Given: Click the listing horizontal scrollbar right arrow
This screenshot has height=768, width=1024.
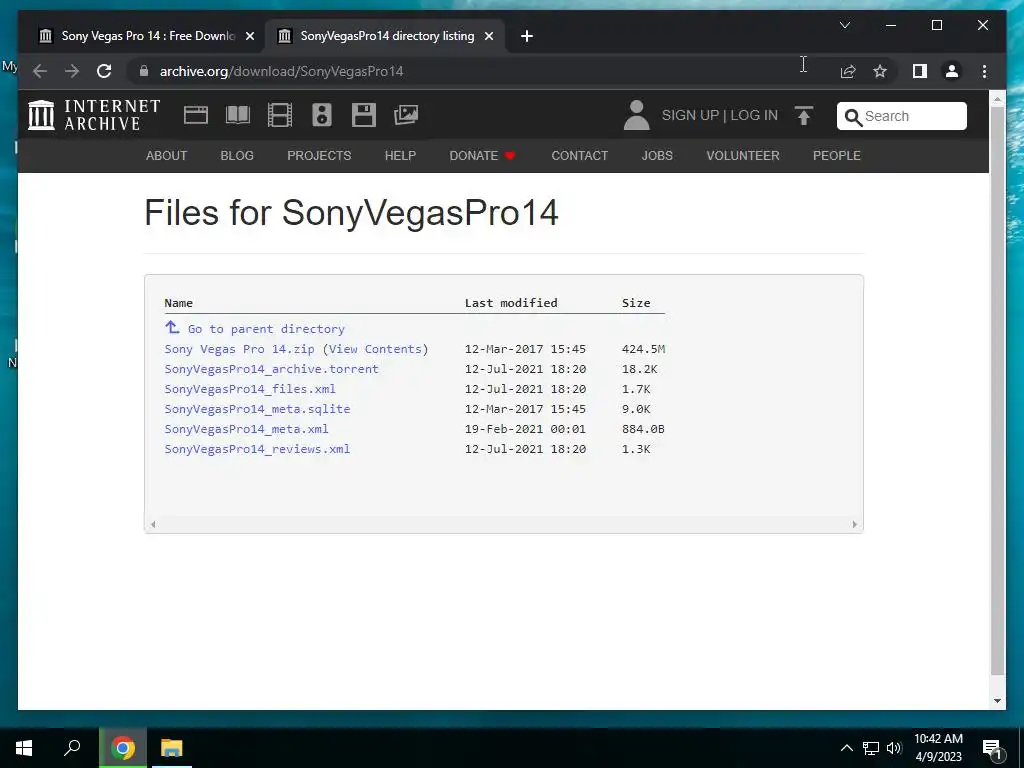Looking at the screenshot, I should (x=854, y=524).
